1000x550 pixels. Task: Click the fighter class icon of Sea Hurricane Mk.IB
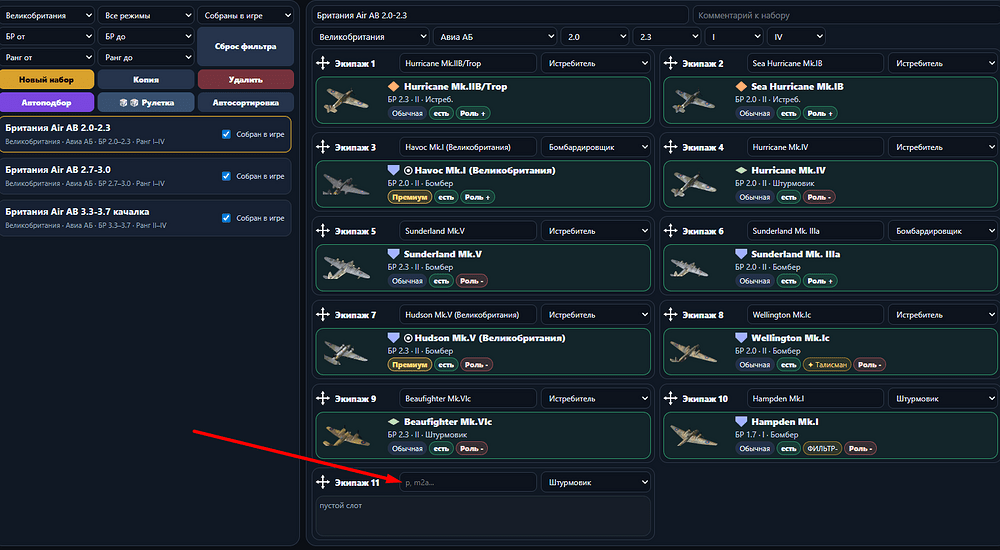click(741, 86)
